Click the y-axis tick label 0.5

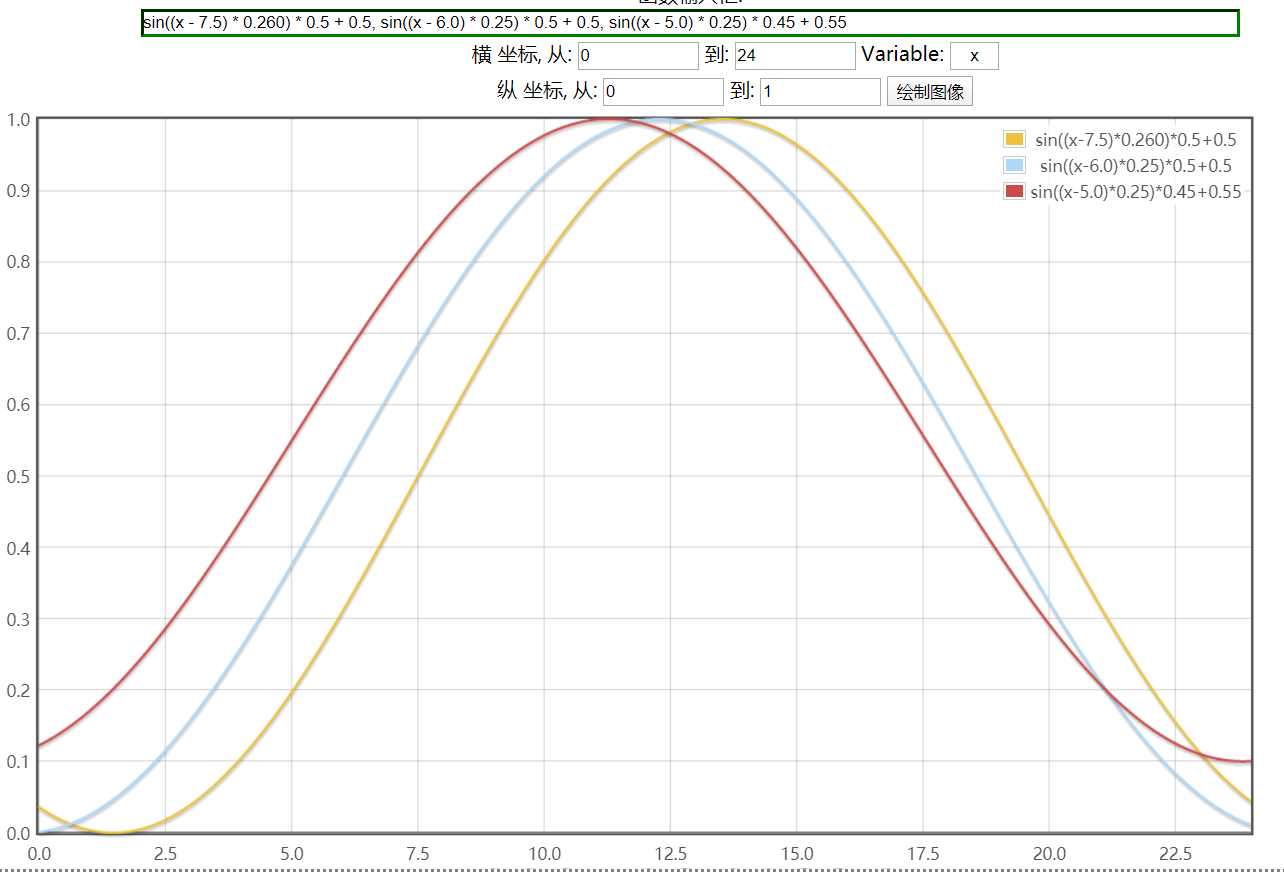(x=19, y=476)
